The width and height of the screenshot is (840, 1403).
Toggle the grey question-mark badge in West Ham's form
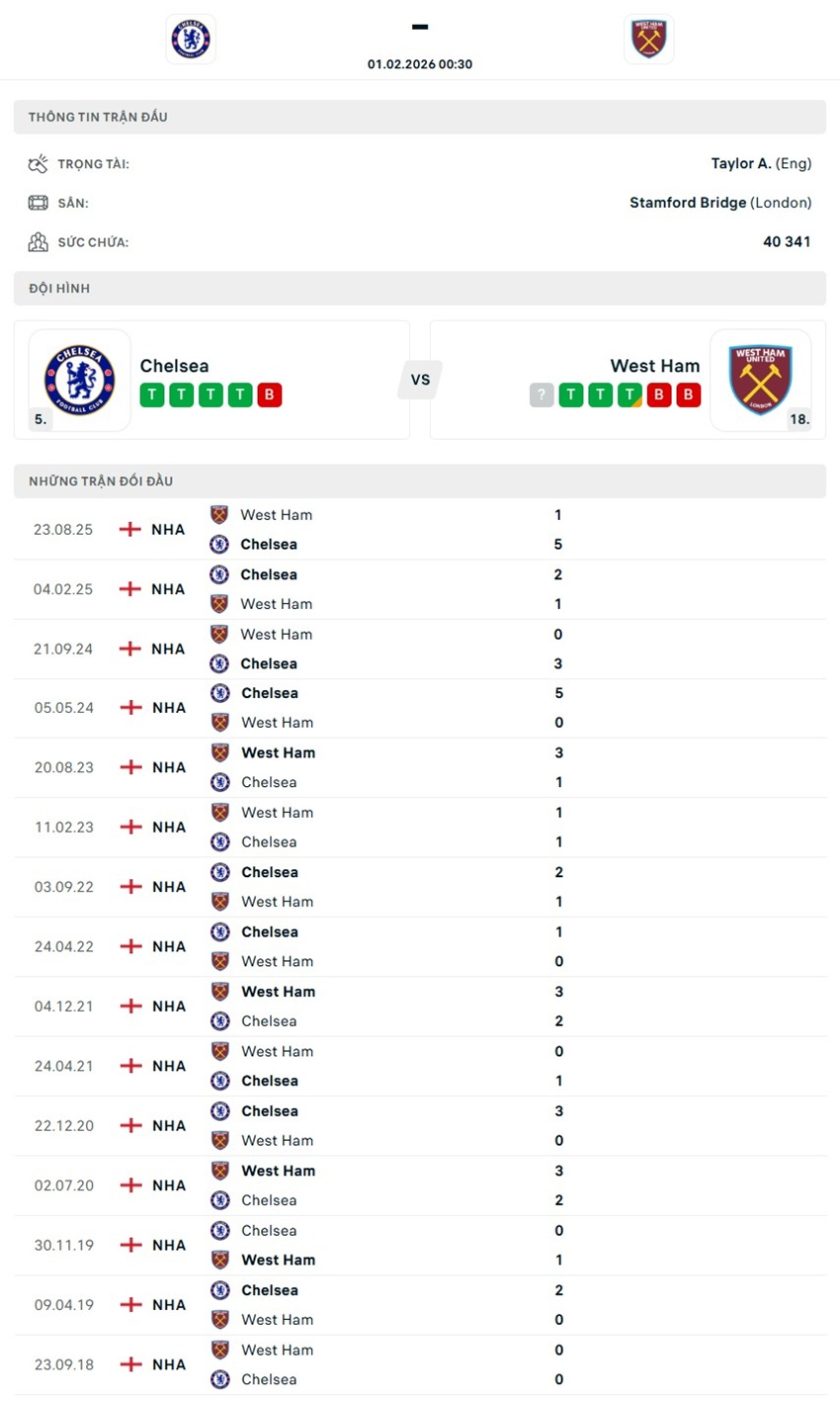pos(541,394)
